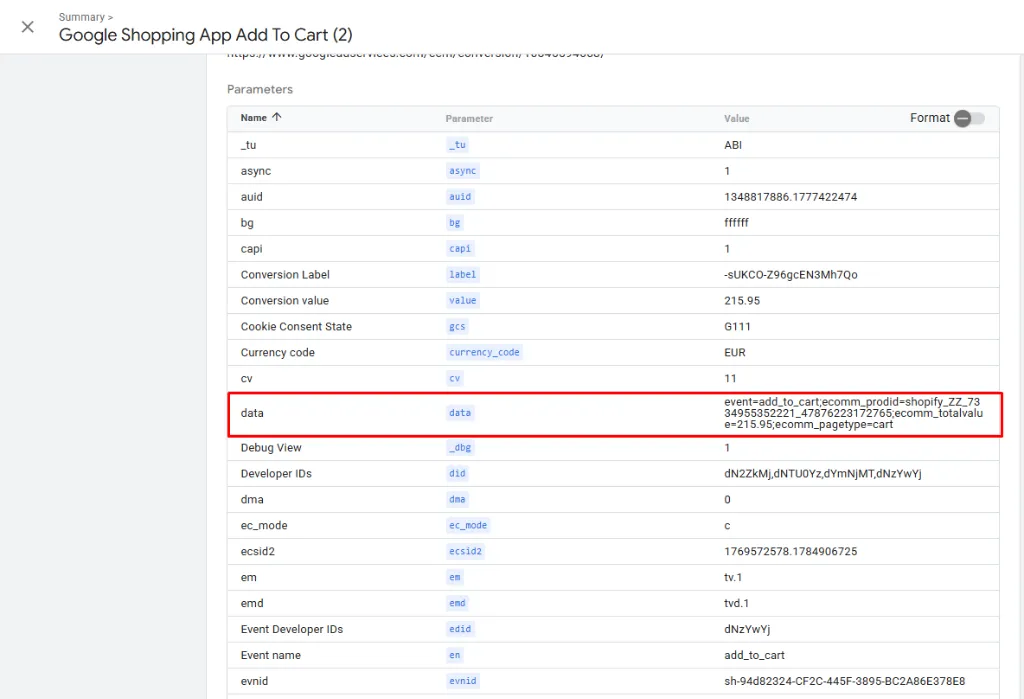This screenshot has height=699, width=1024.
Task: Click the EUR currency value
Action: point(735,352)
